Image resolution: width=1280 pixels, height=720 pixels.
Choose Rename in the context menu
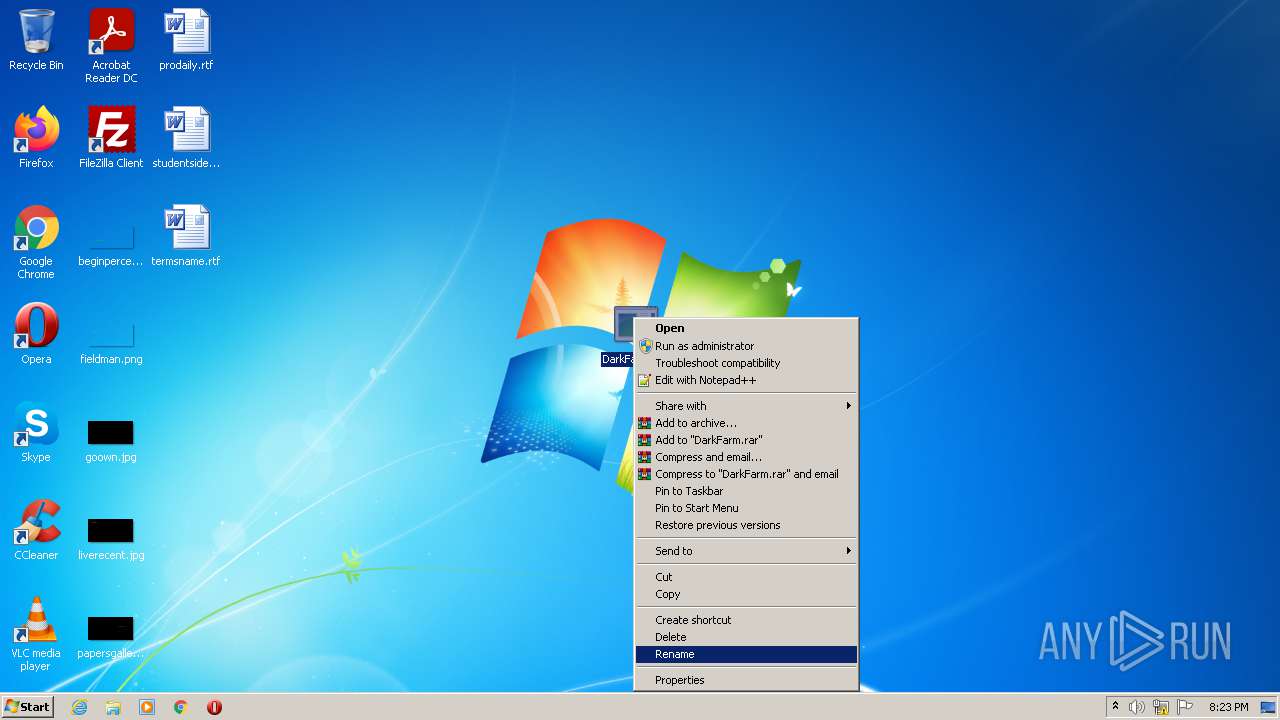747,654
